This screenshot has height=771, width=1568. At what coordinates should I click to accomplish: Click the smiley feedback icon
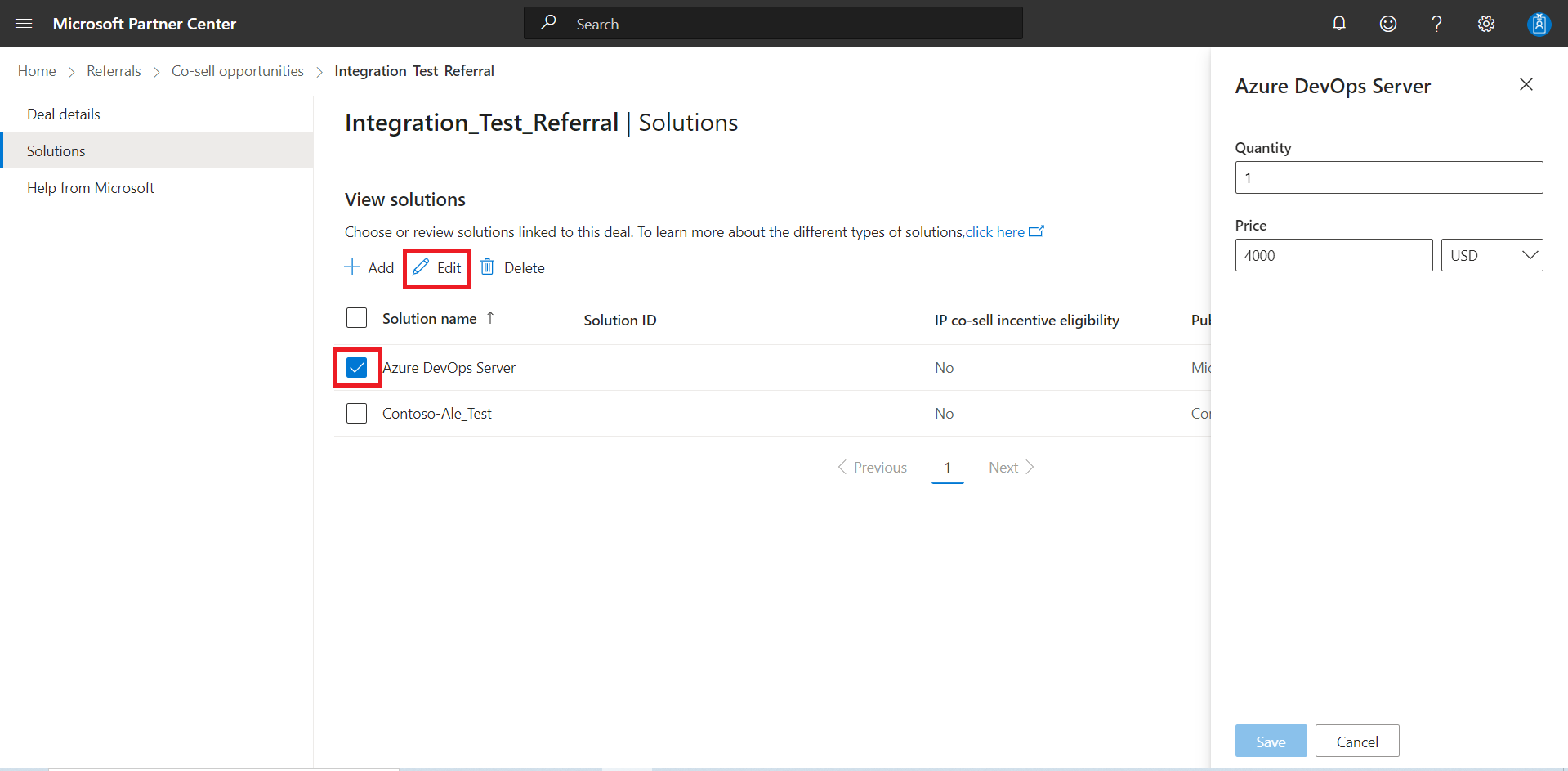click(1388, 24)
